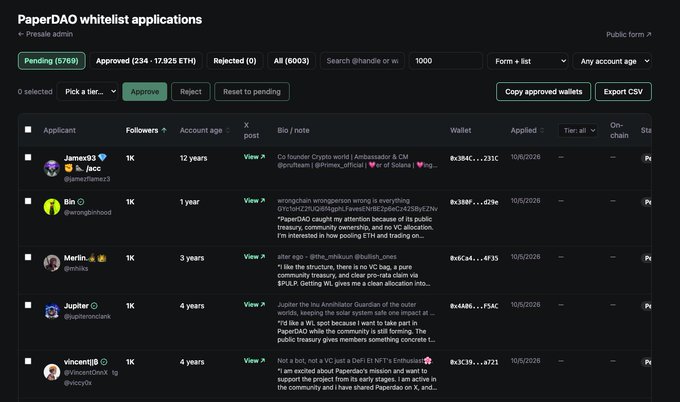
Task: Click the Wallet column header
Action: pyautogui.click(x=461, y=130)
